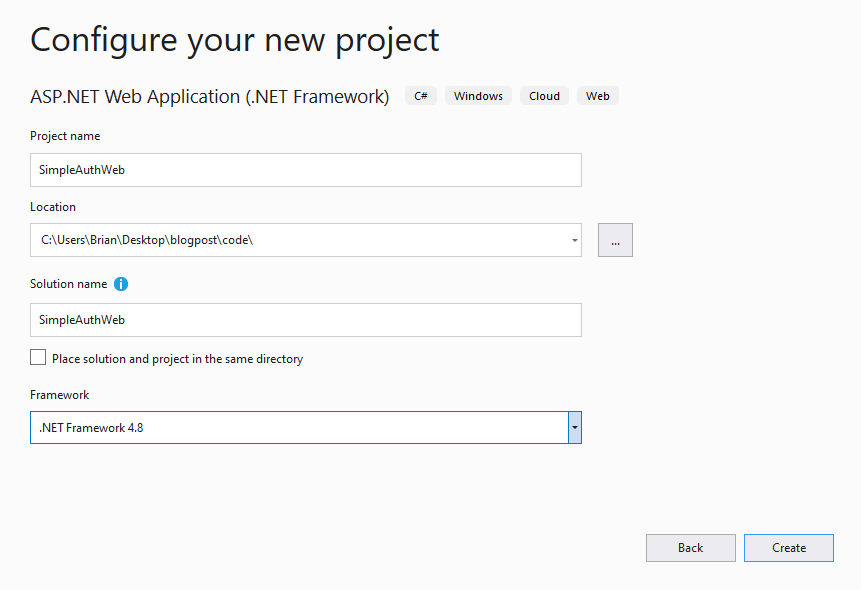The height and width of the screenshot is (590, 861).
Task: Click the Project name label
Action: pyautogui.click(x=65, y=136)
